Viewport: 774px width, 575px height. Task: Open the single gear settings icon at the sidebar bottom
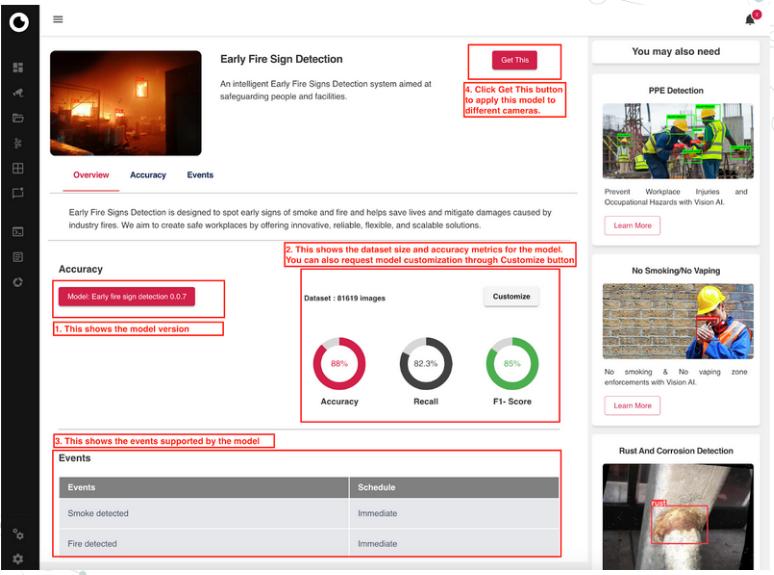(x=17, y=553)
